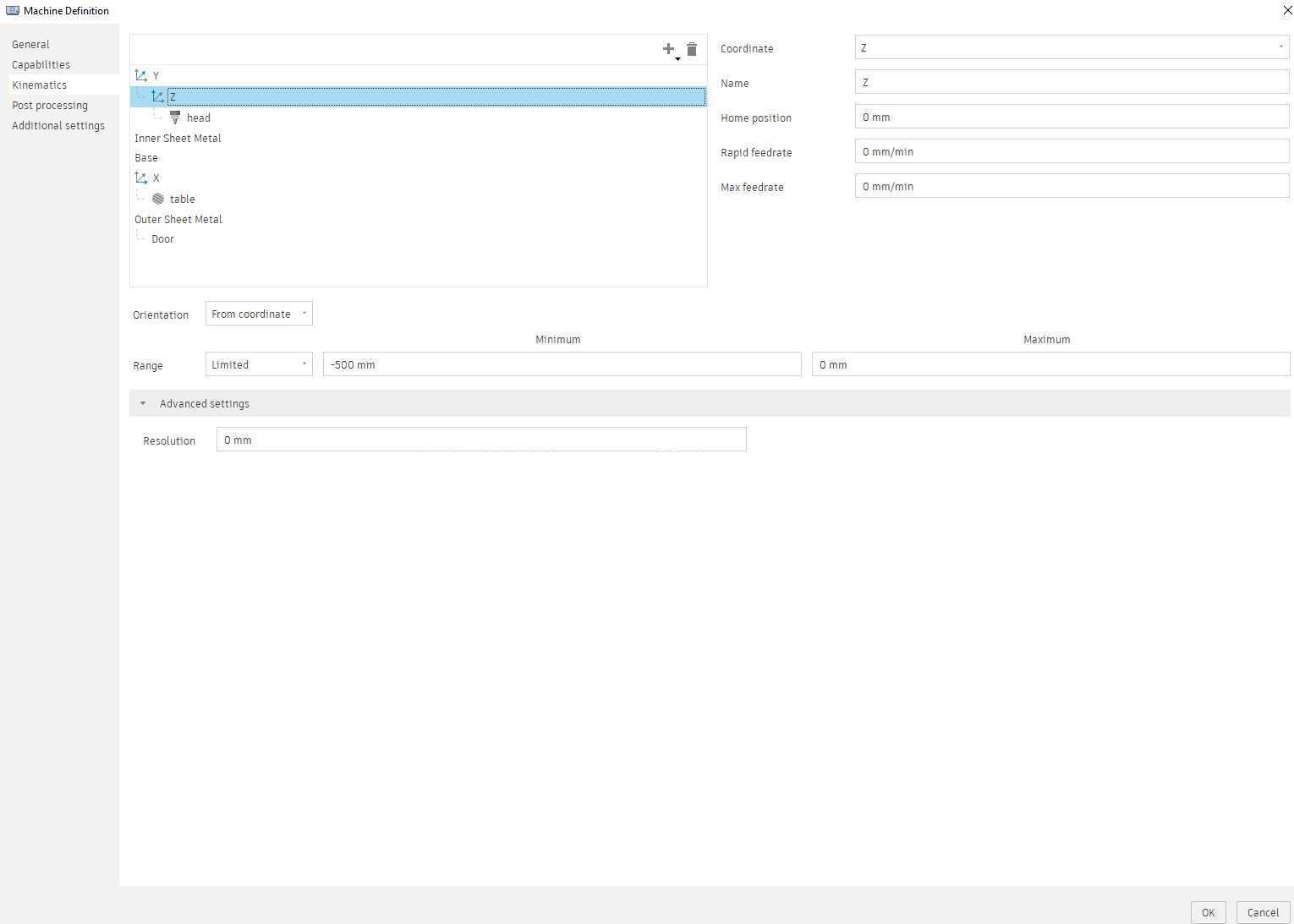Click the selected Z tree row
Viewport: 1294px width, 924px height.
coord(419,97)
